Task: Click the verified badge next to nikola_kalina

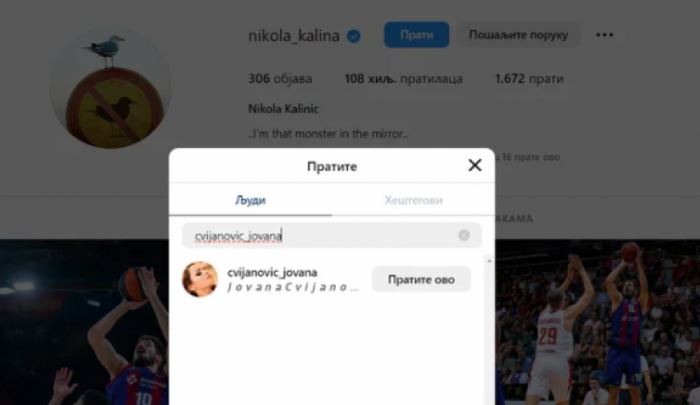Action: pyautogui.click(x=354, y=36)
